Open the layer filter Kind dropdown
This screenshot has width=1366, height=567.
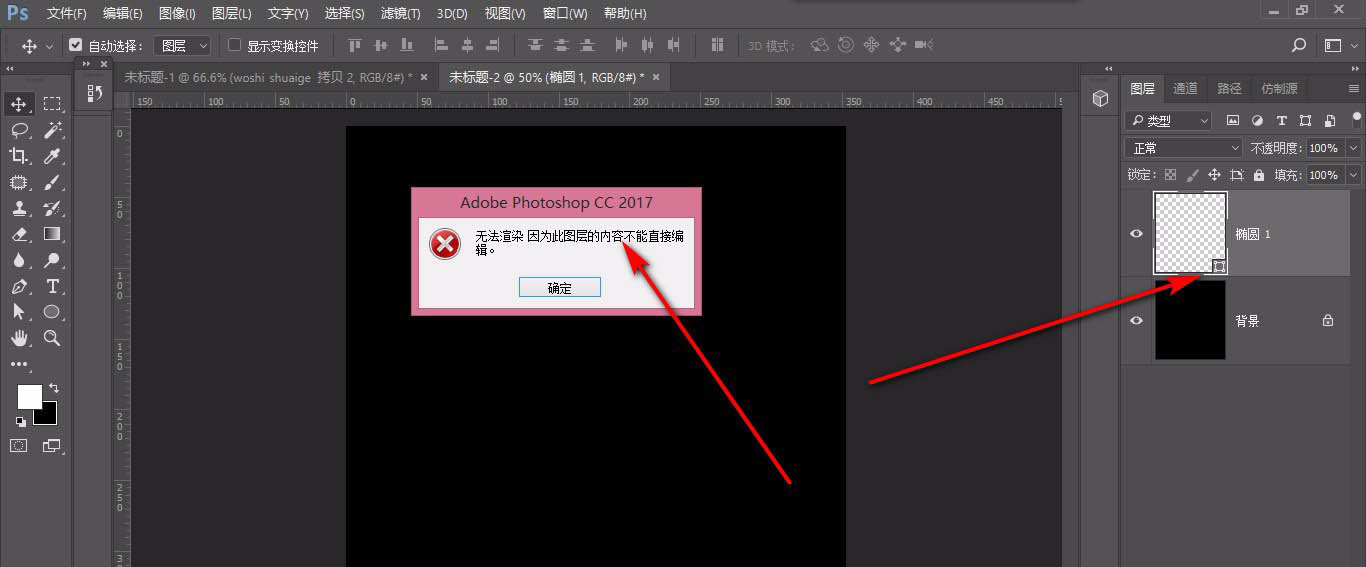(1168, 120)
